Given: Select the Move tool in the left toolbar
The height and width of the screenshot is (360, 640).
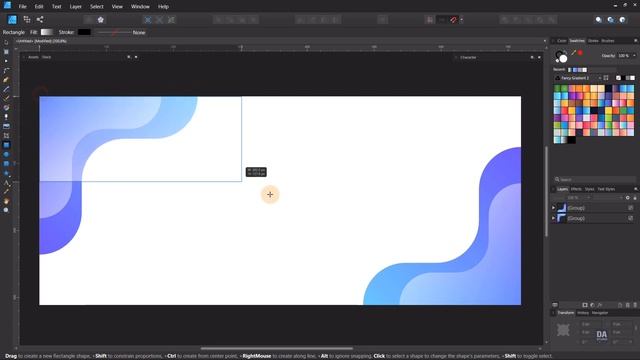Looking at the screenshot, I should click(6, 42).
